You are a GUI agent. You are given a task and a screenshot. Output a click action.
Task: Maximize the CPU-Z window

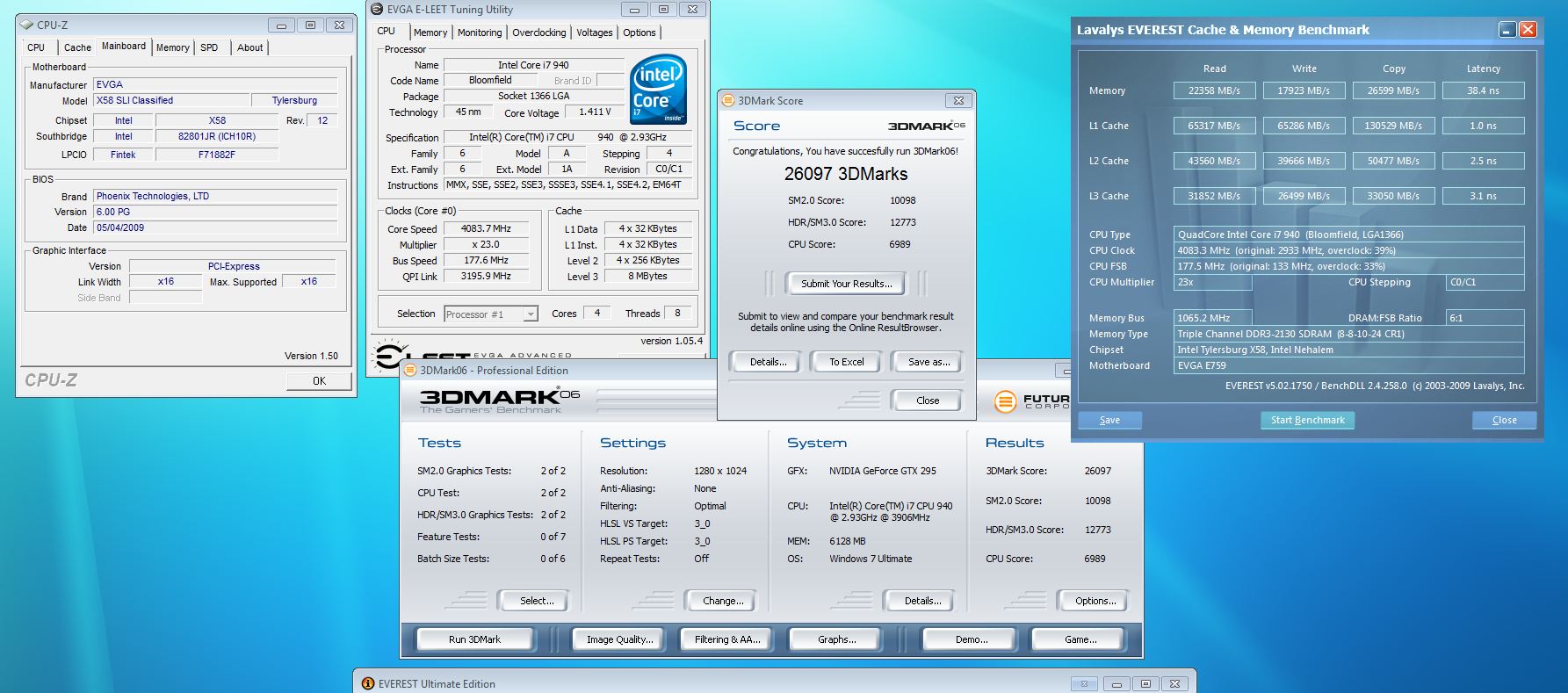pyautogui.click(x=309, y=25)
